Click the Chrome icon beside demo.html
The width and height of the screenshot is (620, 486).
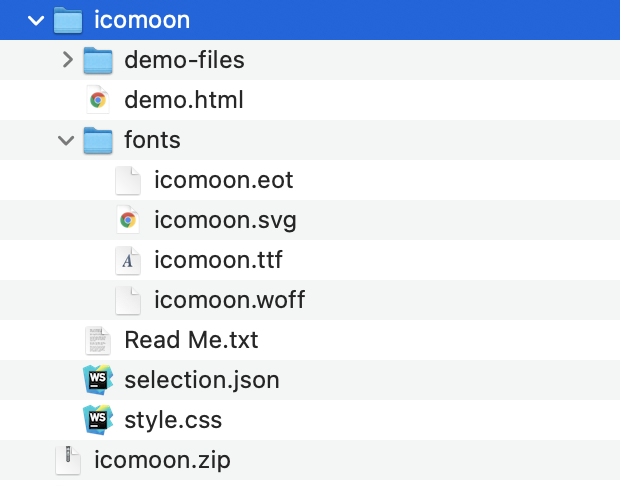coord(97,100)
